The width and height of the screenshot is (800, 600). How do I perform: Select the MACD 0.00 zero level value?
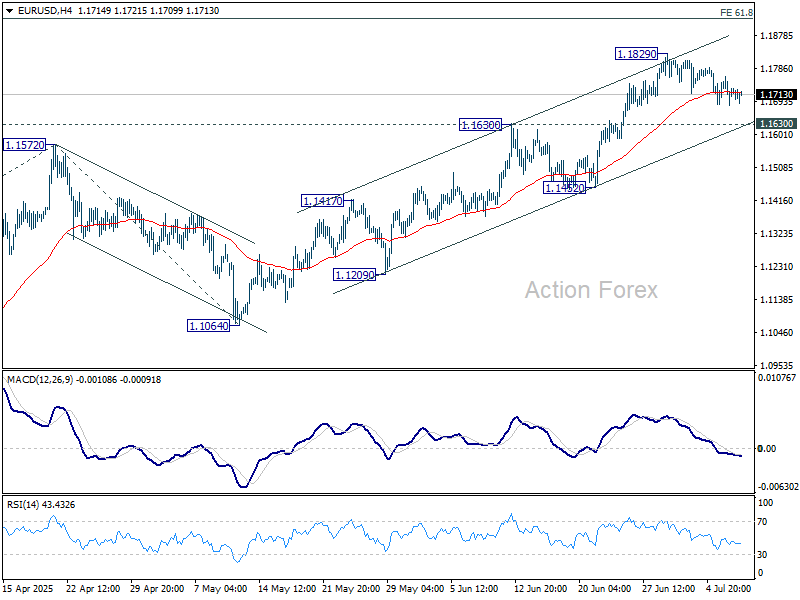coord(768,448)
